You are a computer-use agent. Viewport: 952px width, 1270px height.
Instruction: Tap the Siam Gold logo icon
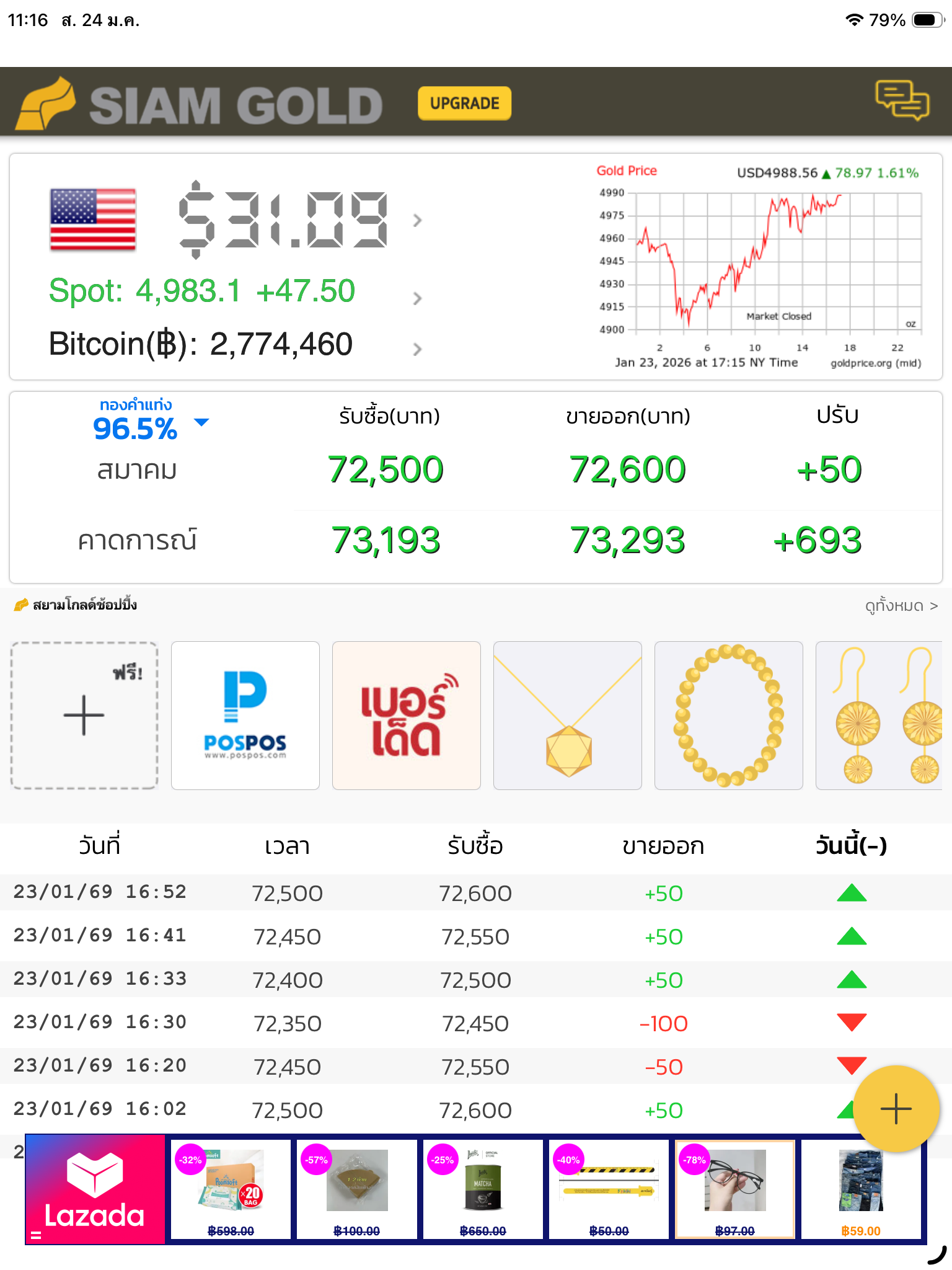[x=46, y=103]
